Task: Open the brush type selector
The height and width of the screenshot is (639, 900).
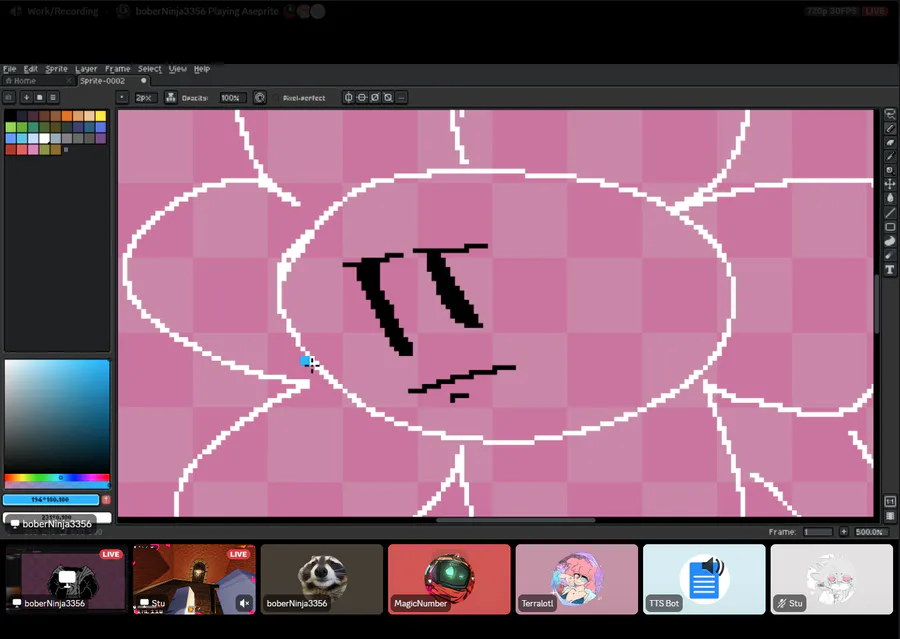Action: [122, 98]
